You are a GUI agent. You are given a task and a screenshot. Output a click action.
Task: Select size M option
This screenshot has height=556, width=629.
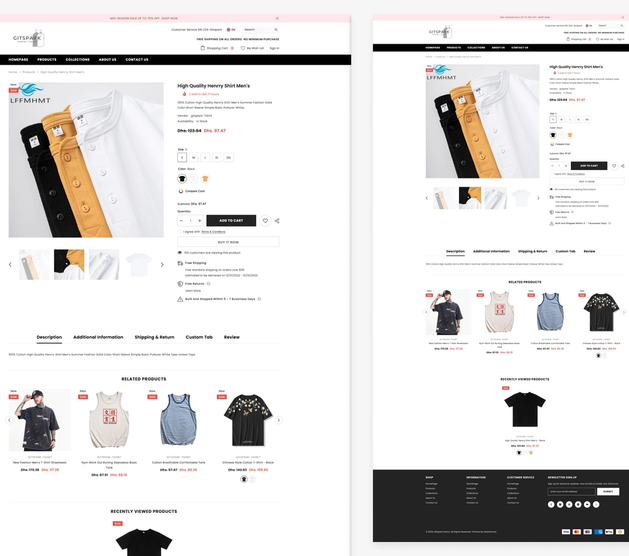click(194, 158)
